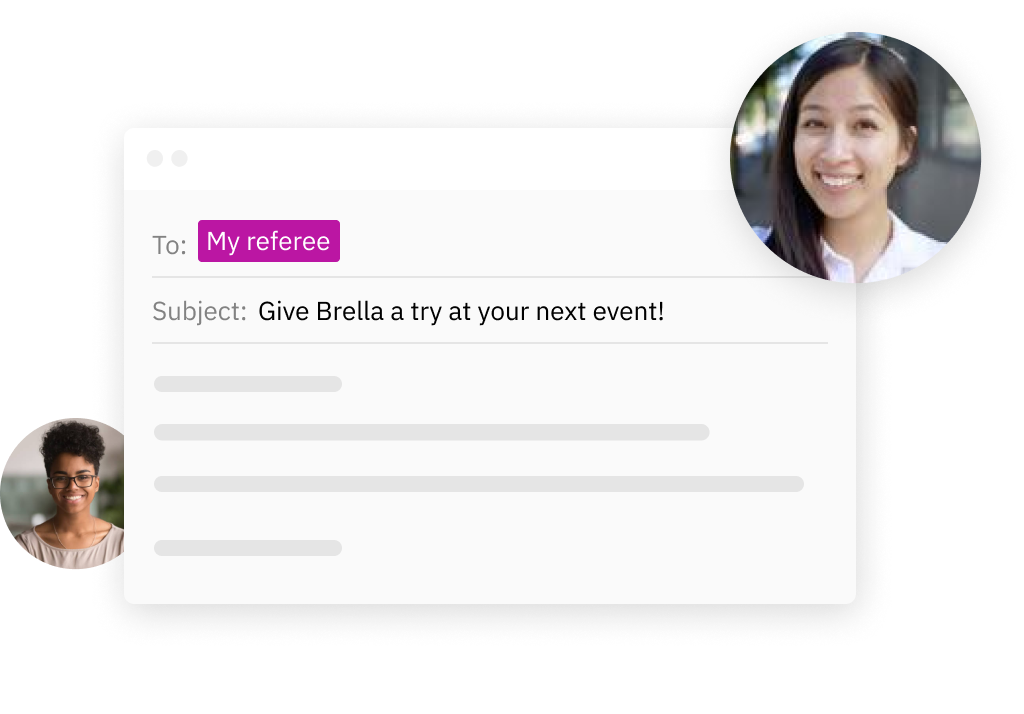1024x714 pixels.
Task: Click the empty To field area after the tag
Action: (536, 241)
